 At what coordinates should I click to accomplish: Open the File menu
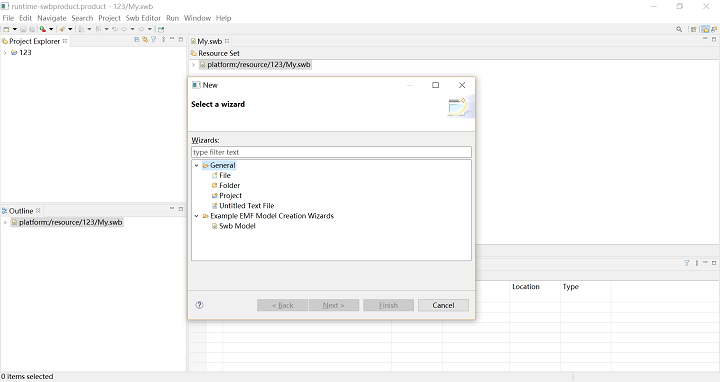[8, 18]
